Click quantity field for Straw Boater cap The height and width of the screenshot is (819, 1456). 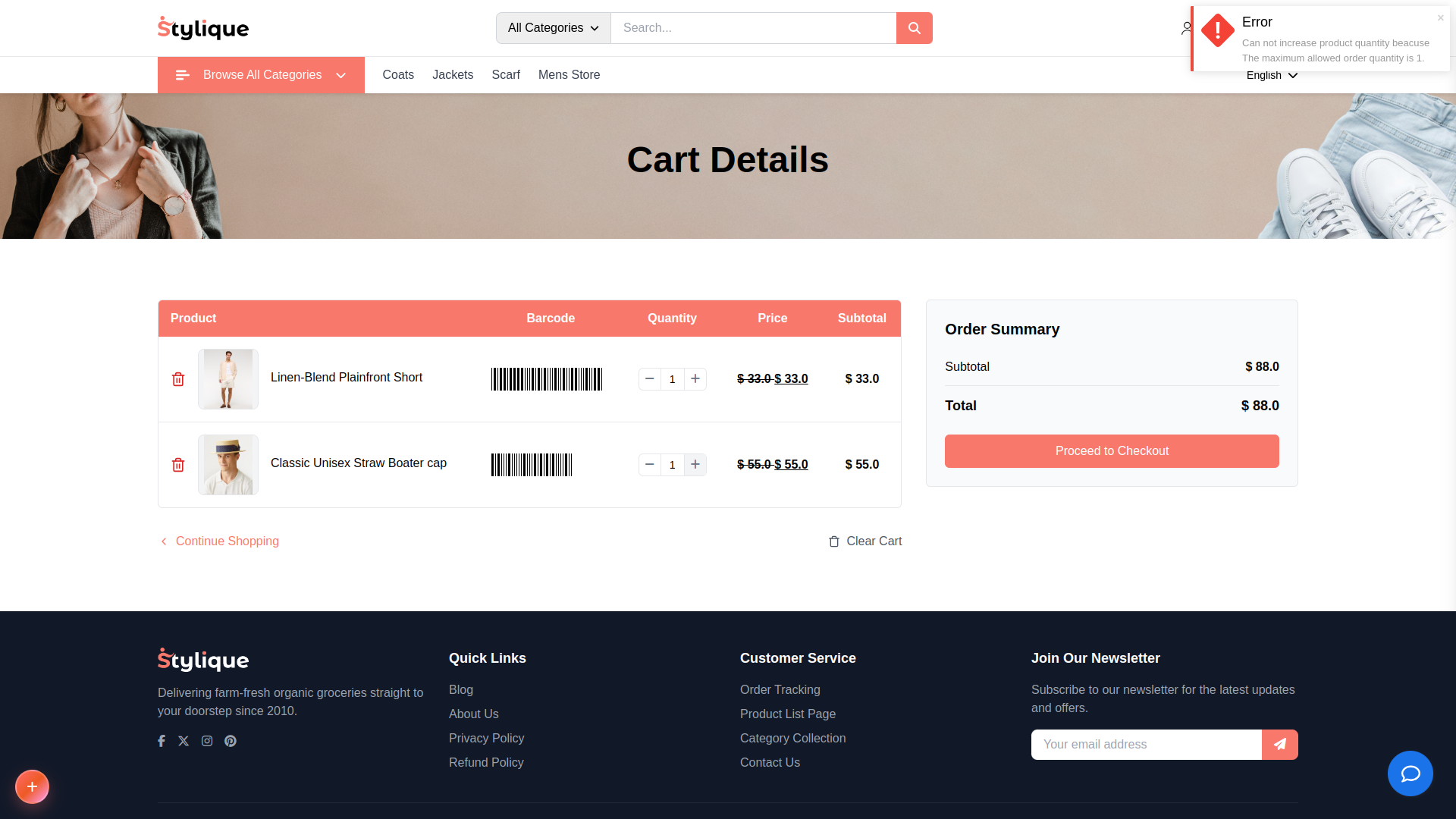point(673,465)
